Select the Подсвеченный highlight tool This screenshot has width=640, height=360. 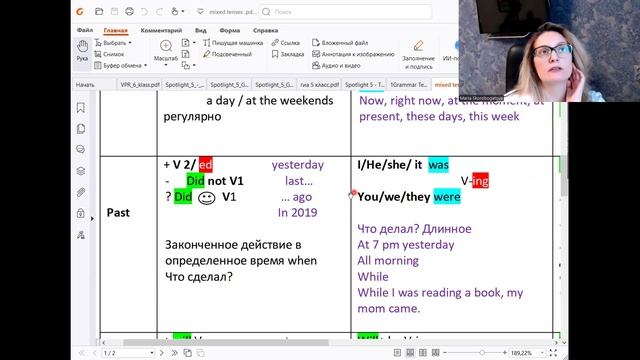click(227, 54)
